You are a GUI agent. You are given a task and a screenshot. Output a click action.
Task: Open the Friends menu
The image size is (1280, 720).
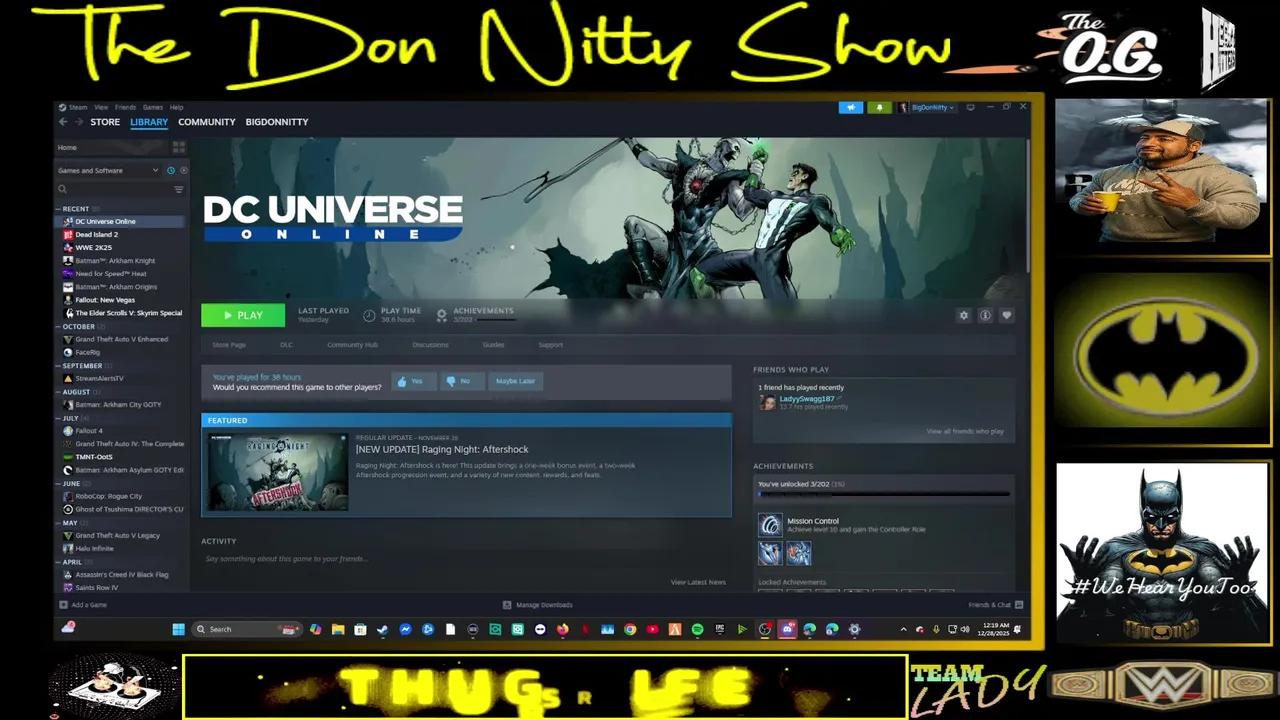click(125, 107)
